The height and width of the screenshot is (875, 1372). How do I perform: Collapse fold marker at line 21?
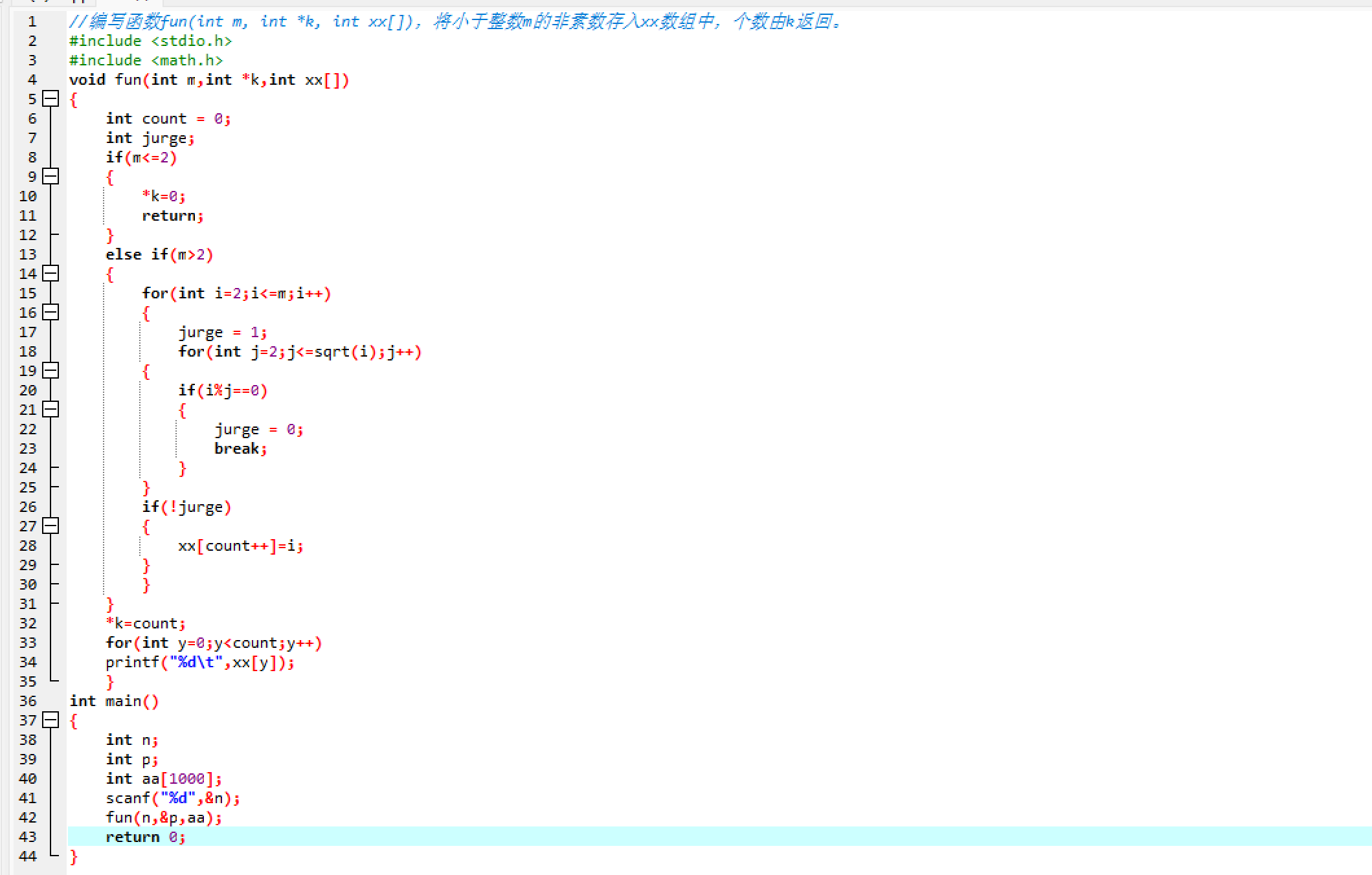coord(51,409)
